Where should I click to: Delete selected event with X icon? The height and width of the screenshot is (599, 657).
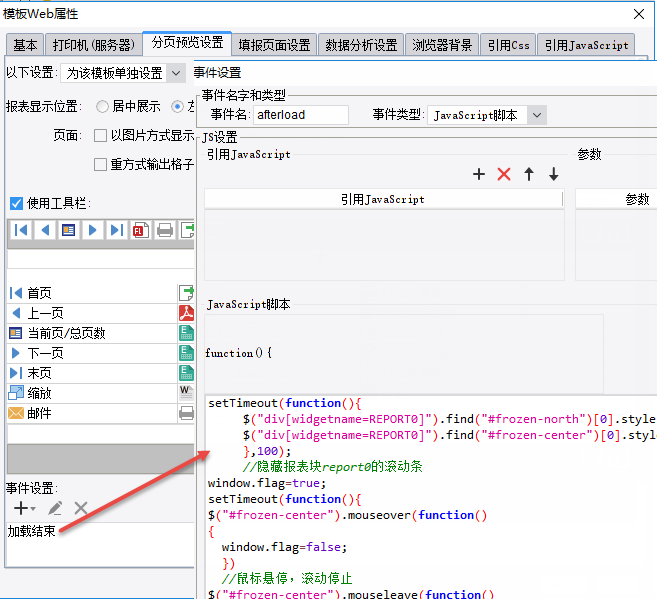point(81,509)
